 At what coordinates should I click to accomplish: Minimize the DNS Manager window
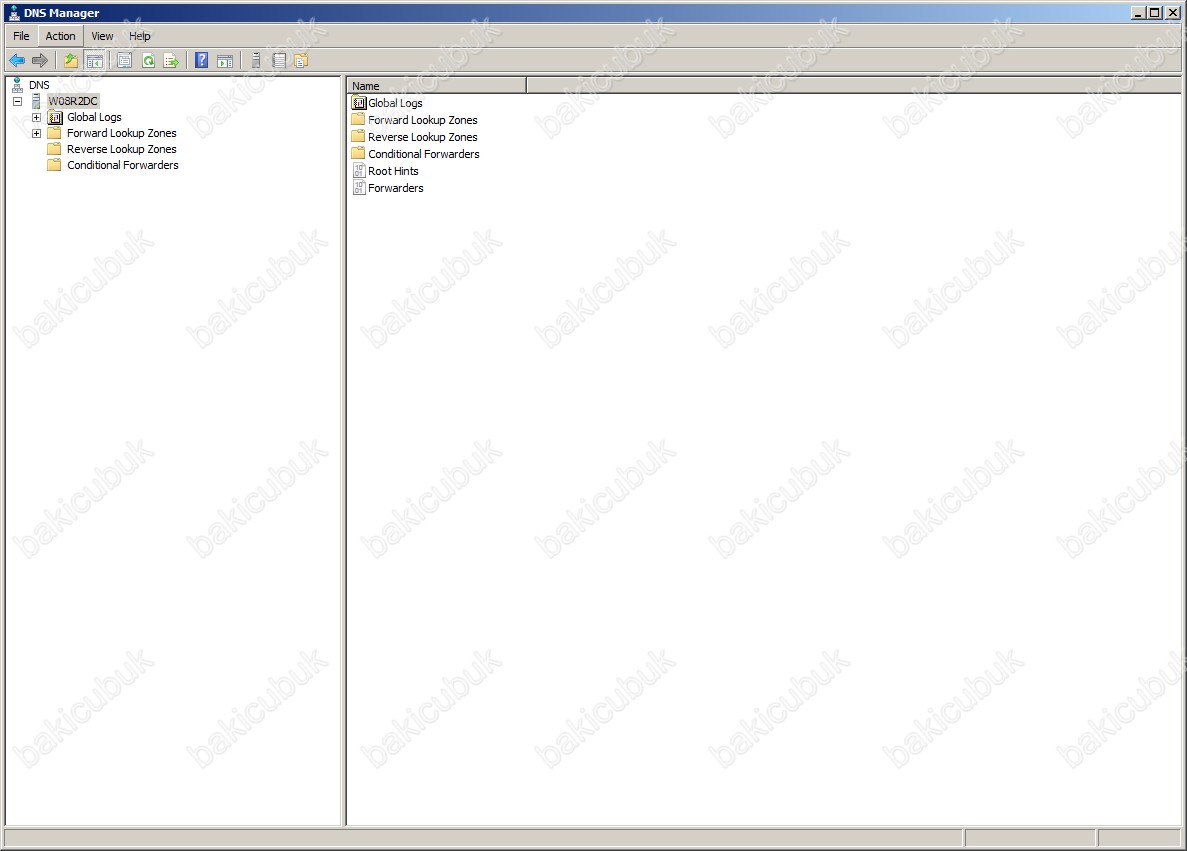point(1138,13)
